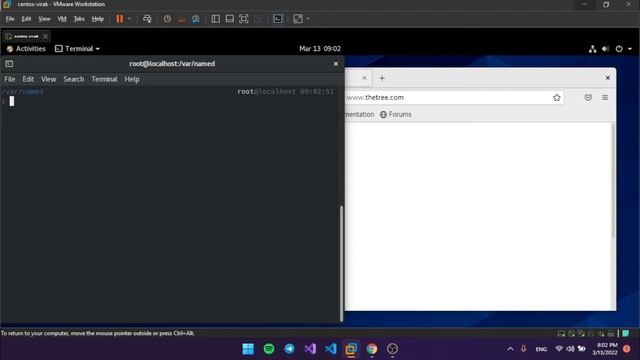
Task: Enter full screen mode icon in VMware
Action: [244, 19]
